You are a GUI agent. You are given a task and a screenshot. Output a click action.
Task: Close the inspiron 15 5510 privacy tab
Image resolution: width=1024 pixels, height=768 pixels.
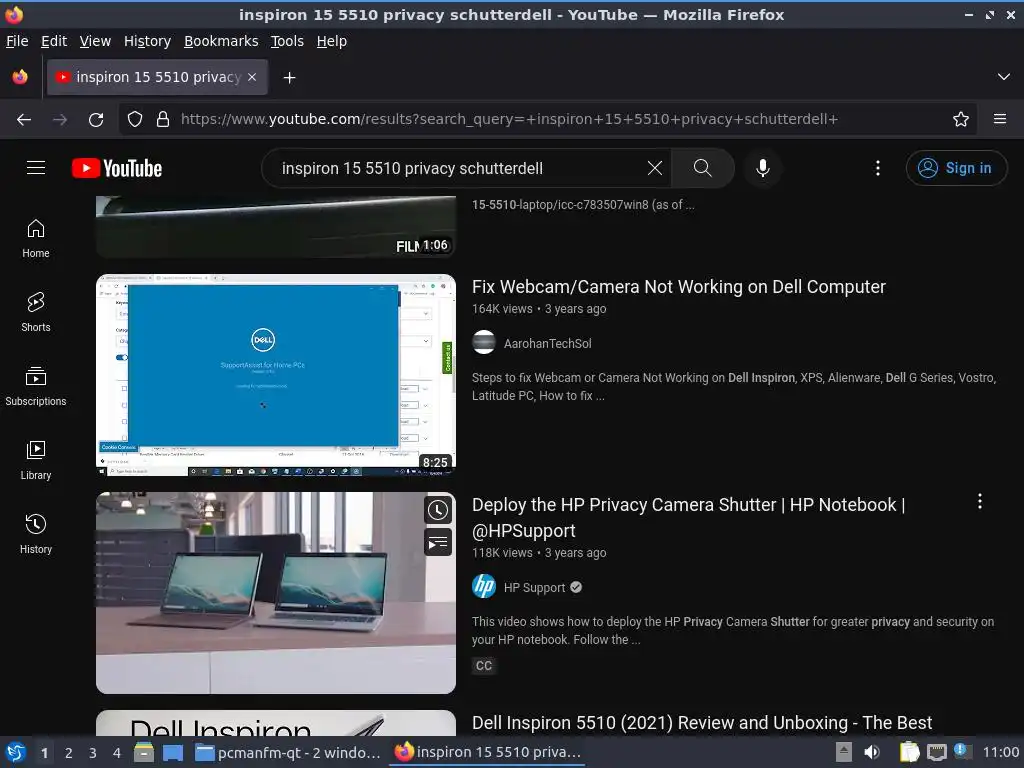point(252,77)
